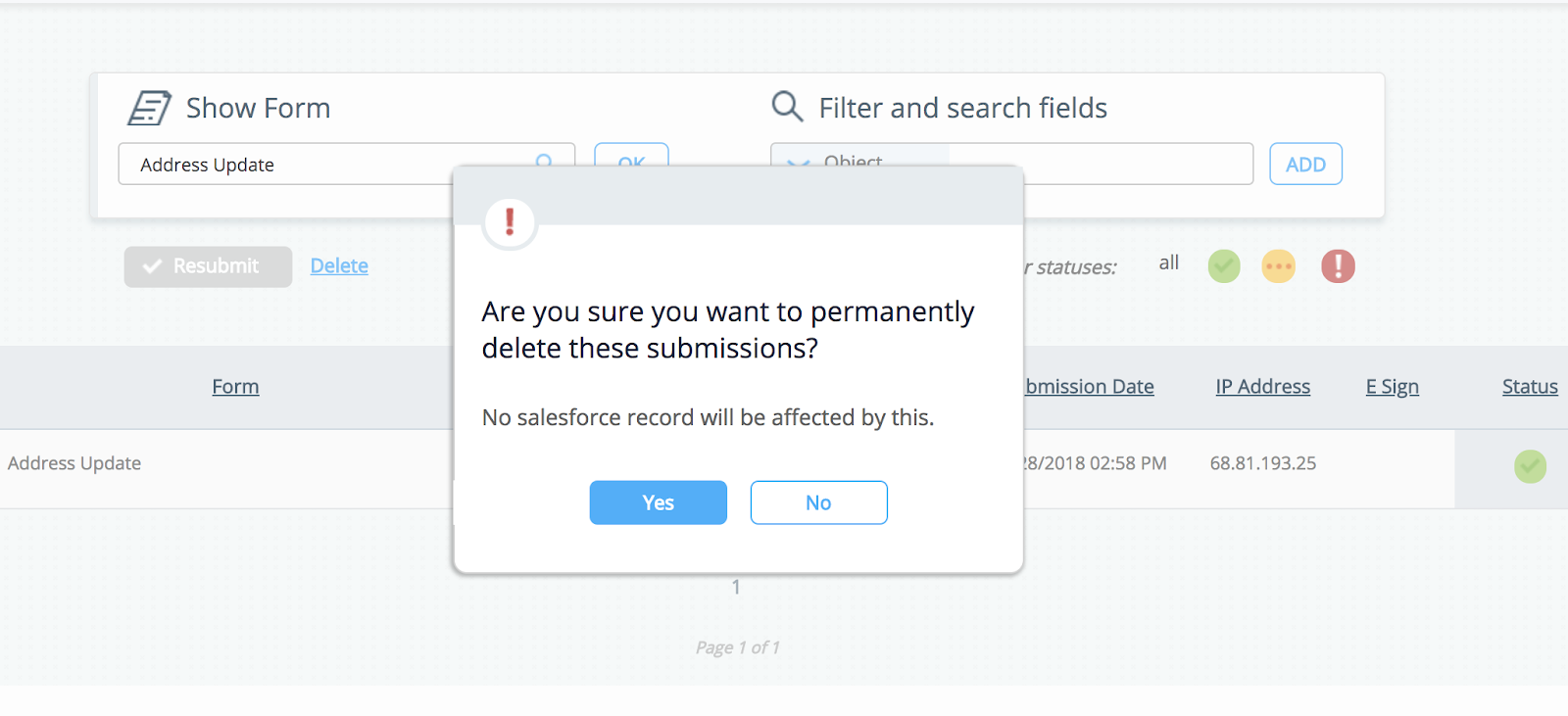Screen dimensions: 1568x716
Task: Click the Show Form document icon
Action: point(149,107)
